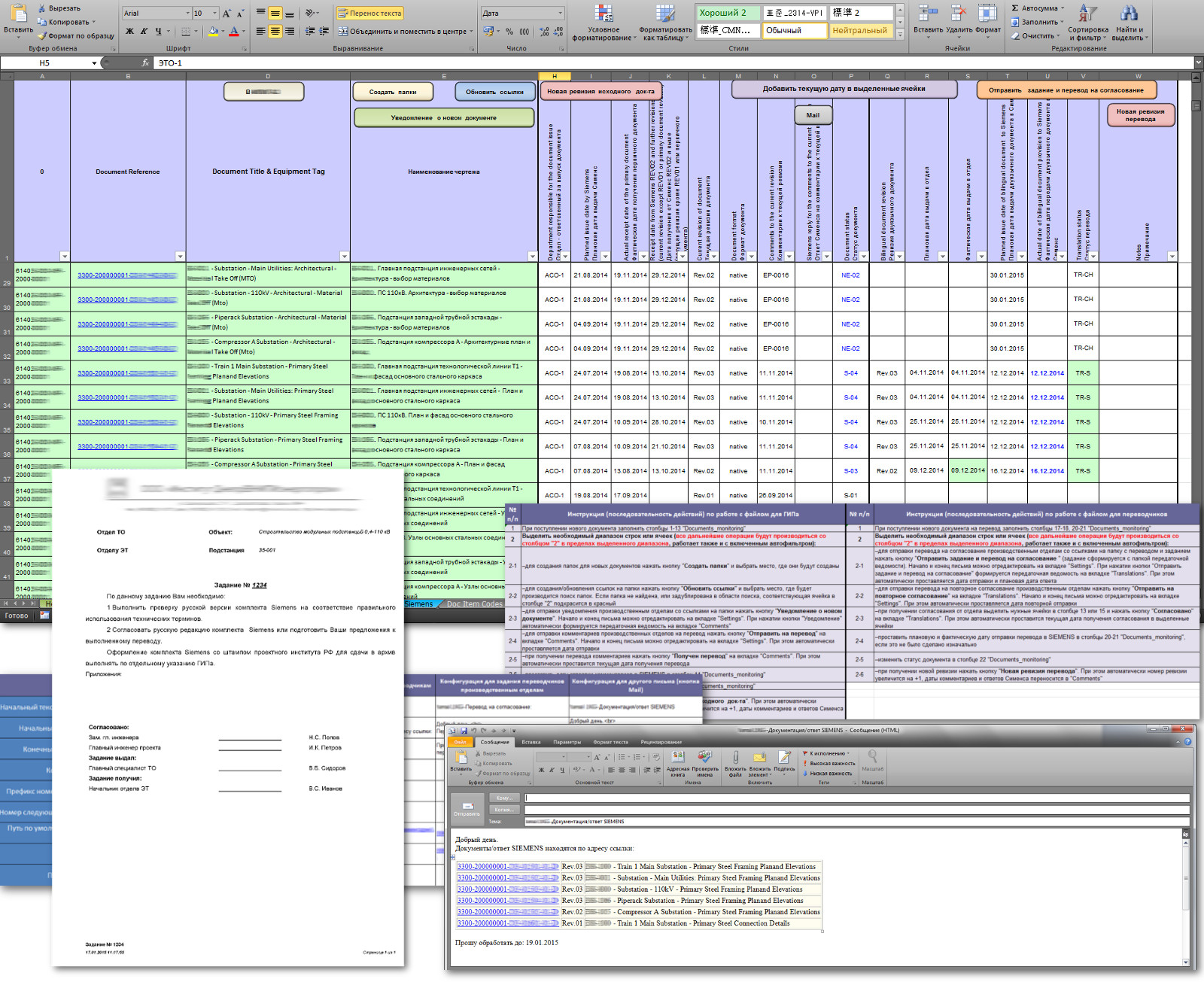Open Сообщение tab in Outlook message
The height and width of the screenshot is (982, 1204).
point(495,742)
